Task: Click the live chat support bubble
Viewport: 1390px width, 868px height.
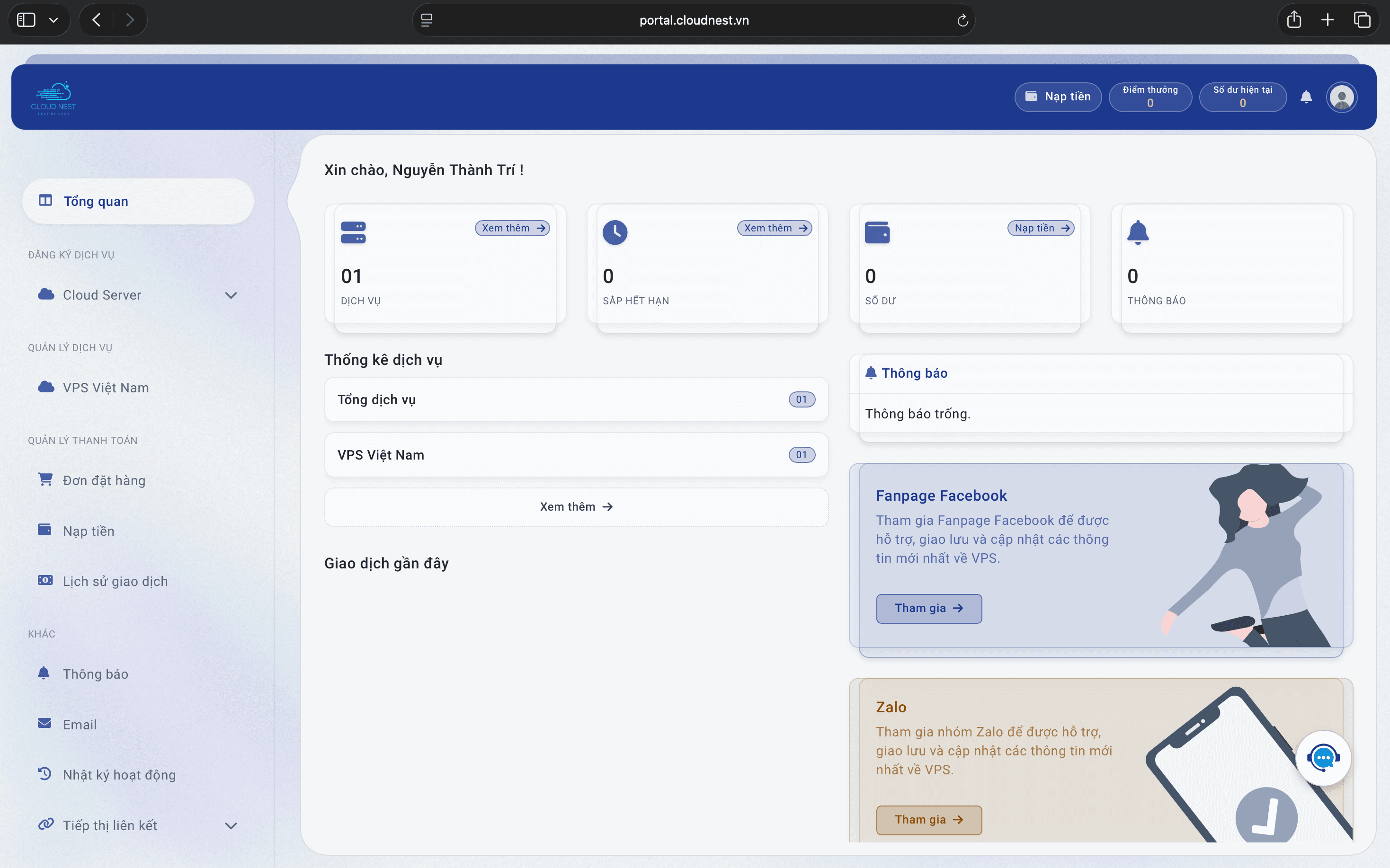Action: pyautogui.click(x=1323, y=758)
